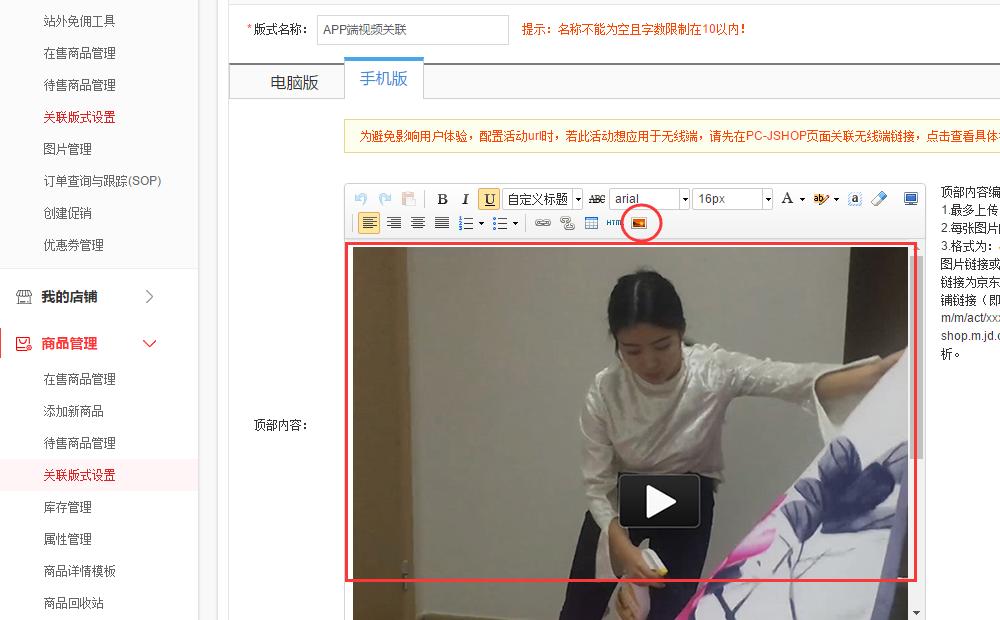
Task: Toggle bold formatting
Action: (440, 197)
